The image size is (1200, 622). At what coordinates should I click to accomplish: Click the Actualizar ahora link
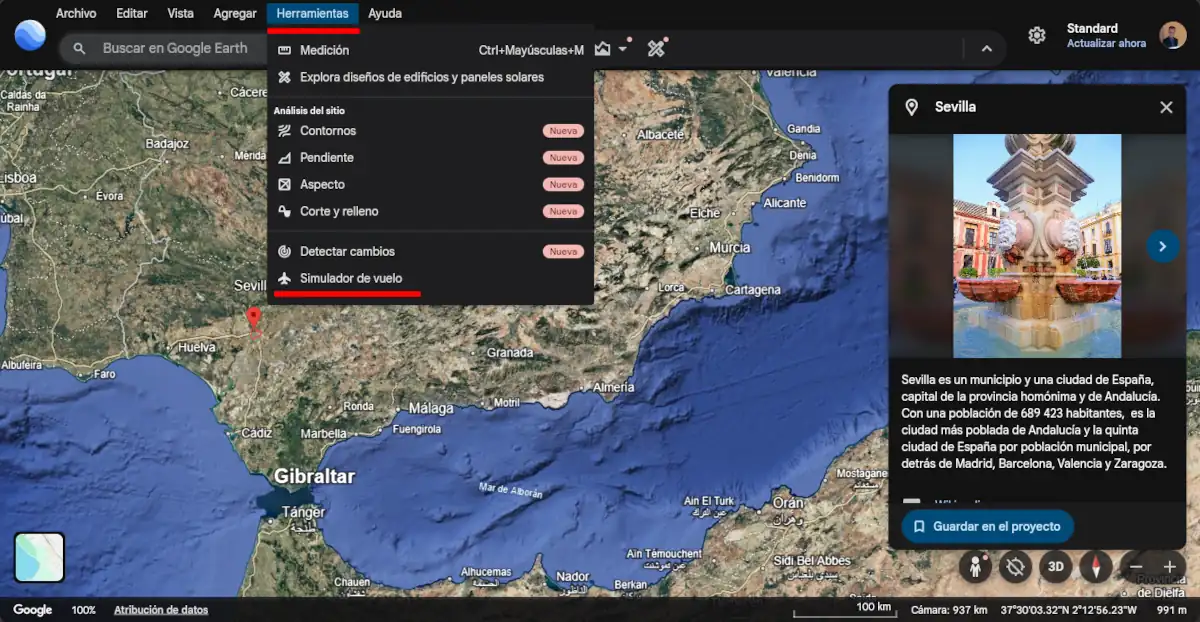[x=1106, y=44]
